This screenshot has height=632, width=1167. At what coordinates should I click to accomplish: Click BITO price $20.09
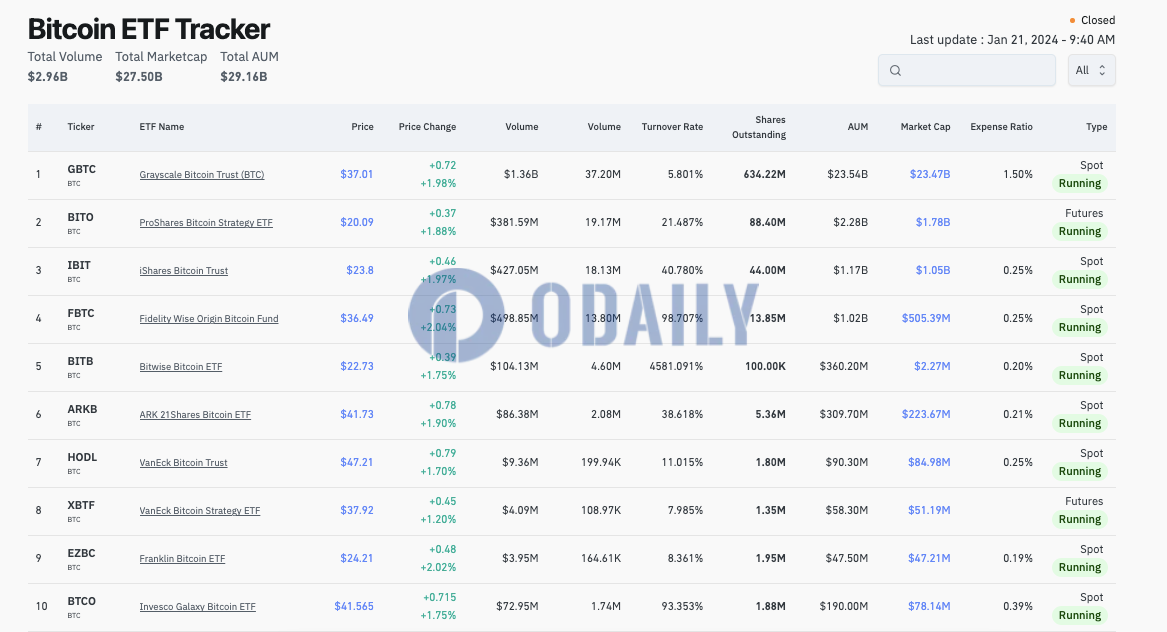tap(357, 223)
